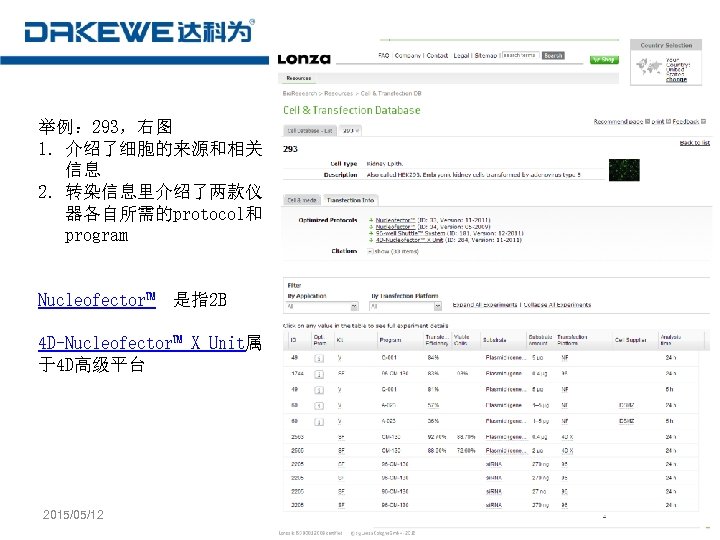Click the Opt. Prot. icon in the 36% row
The width and height of the screenshot is (720, 540).
[319, 422]
